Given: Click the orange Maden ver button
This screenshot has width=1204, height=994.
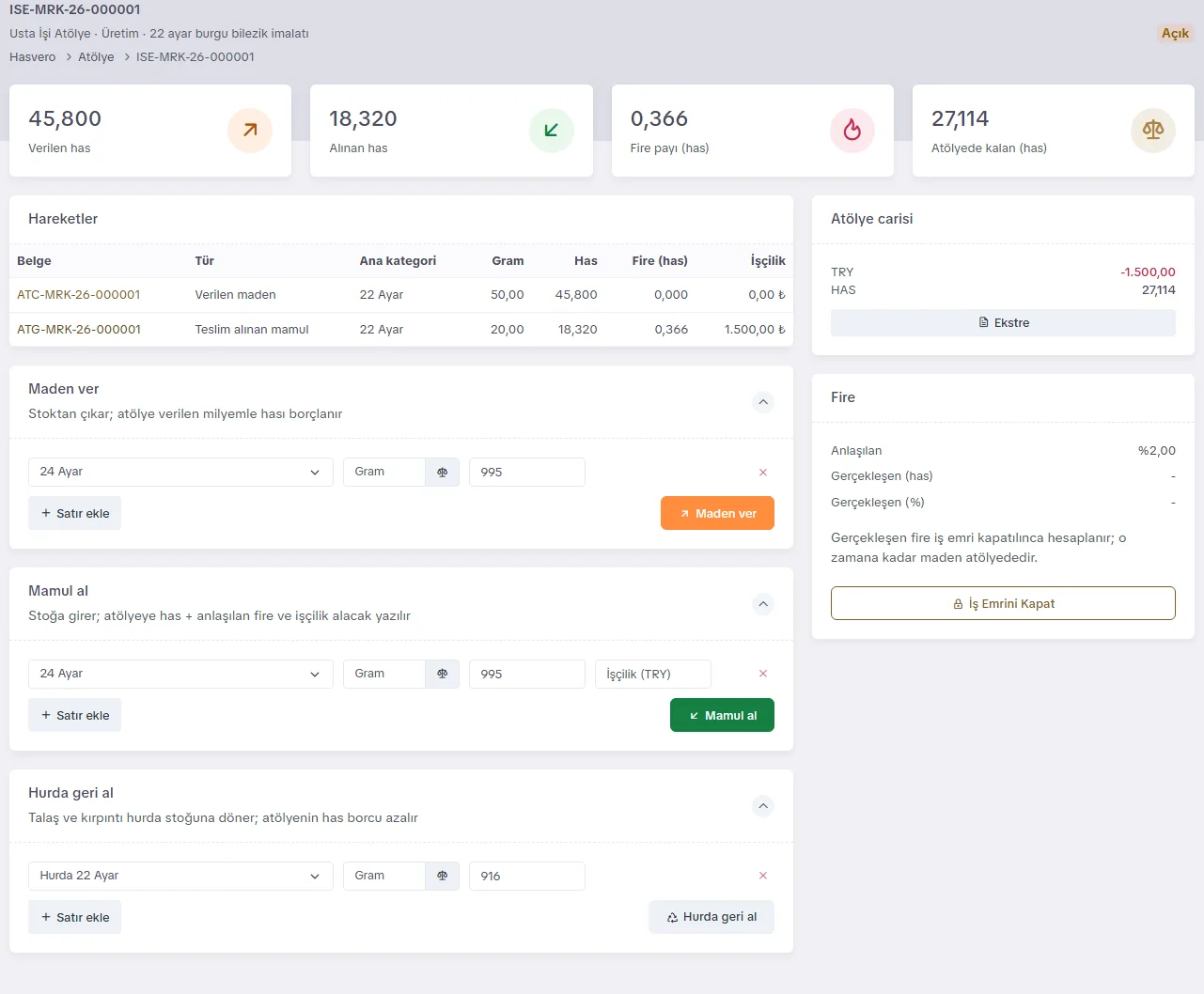Looking at the screenshot, I should (717, 513).
